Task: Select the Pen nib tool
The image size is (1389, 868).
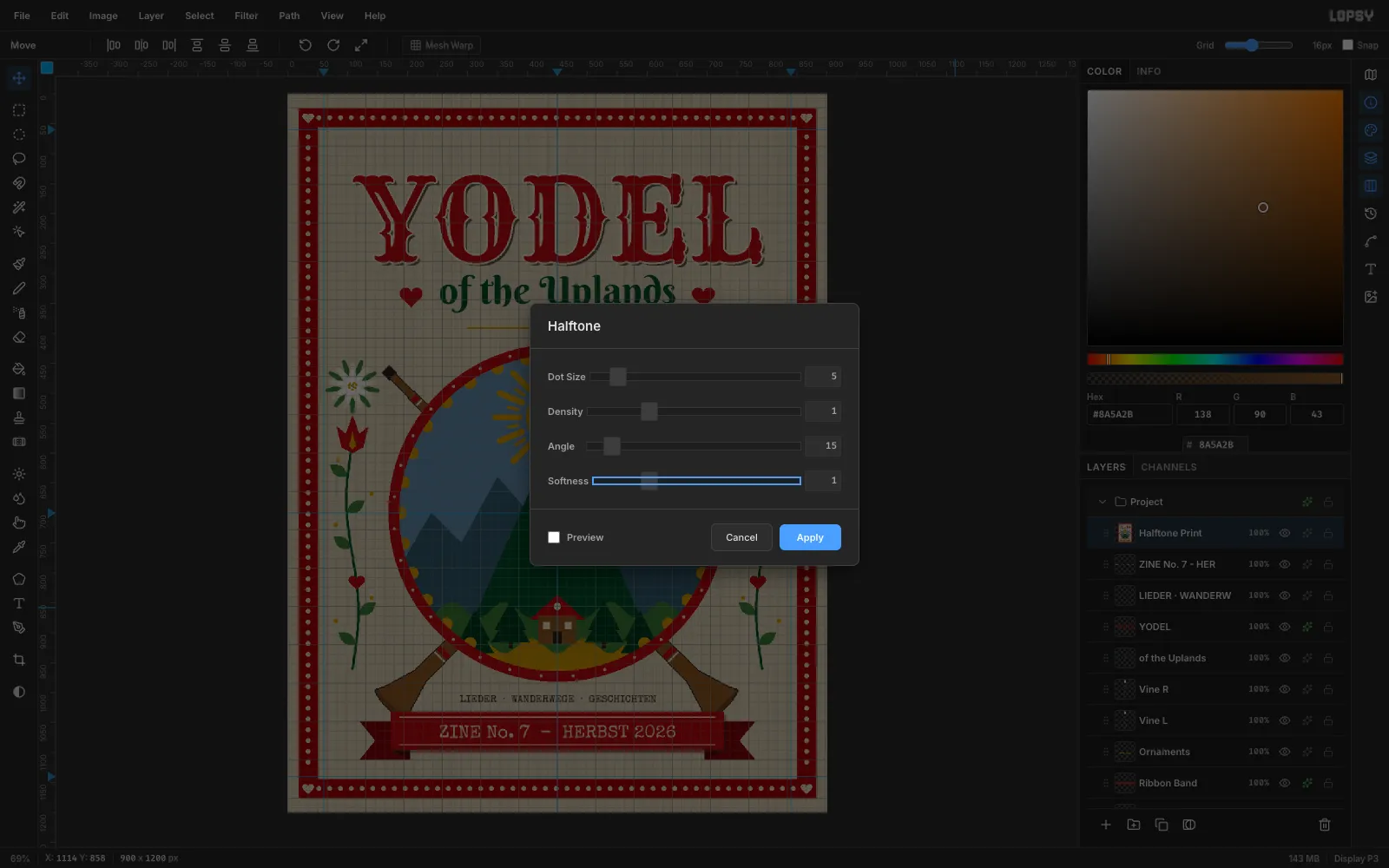Action: click(19, 628)
